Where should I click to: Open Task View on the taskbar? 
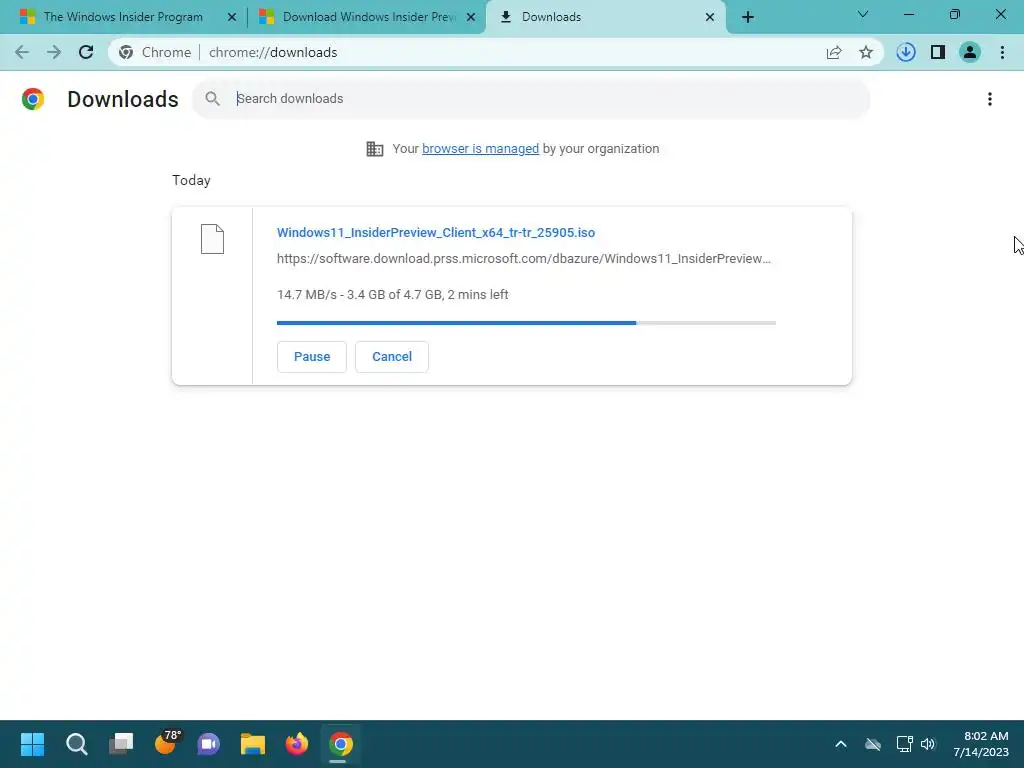point(121,744)
